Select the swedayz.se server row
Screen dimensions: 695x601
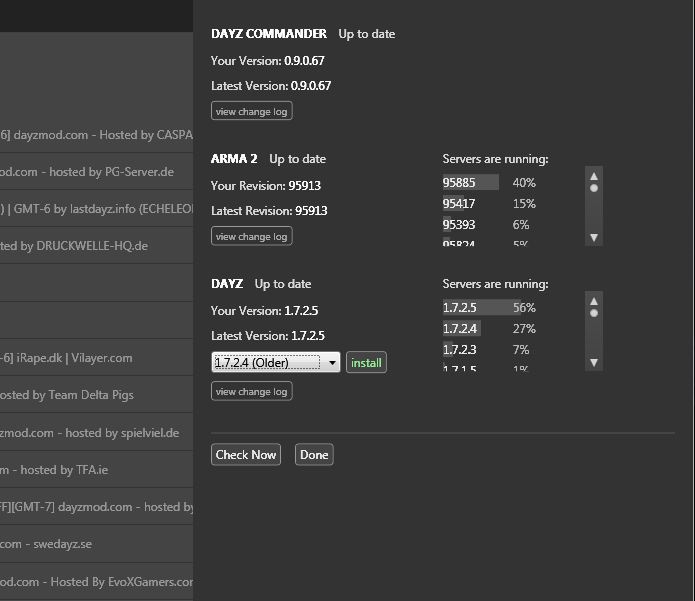click(x=96, y=544)
